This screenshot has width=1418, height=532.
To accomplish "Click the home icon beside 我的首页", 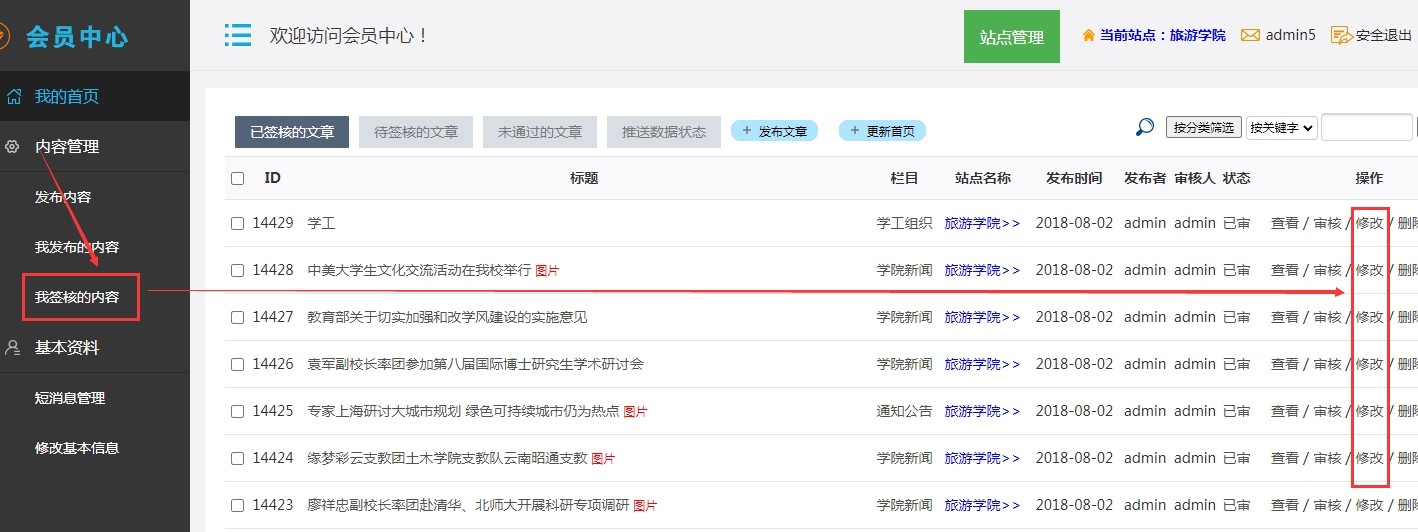I will tap(14, 97).
